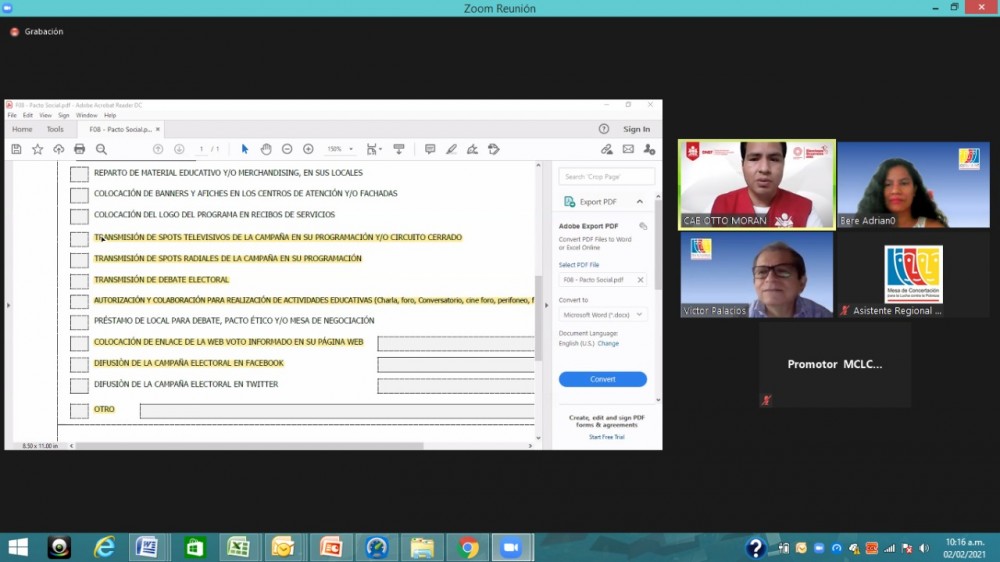Screen dimensions: 1000x562
Task: Click the Save file icon in Acrobat toolbar
Action: (x=16, y=149)
